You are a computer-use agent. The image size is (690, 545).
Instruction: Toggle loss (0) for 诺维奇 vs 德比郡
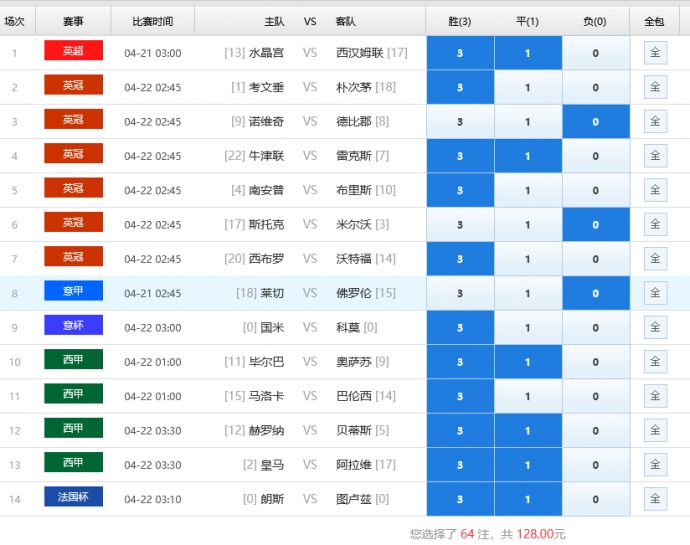coord(596,122)
